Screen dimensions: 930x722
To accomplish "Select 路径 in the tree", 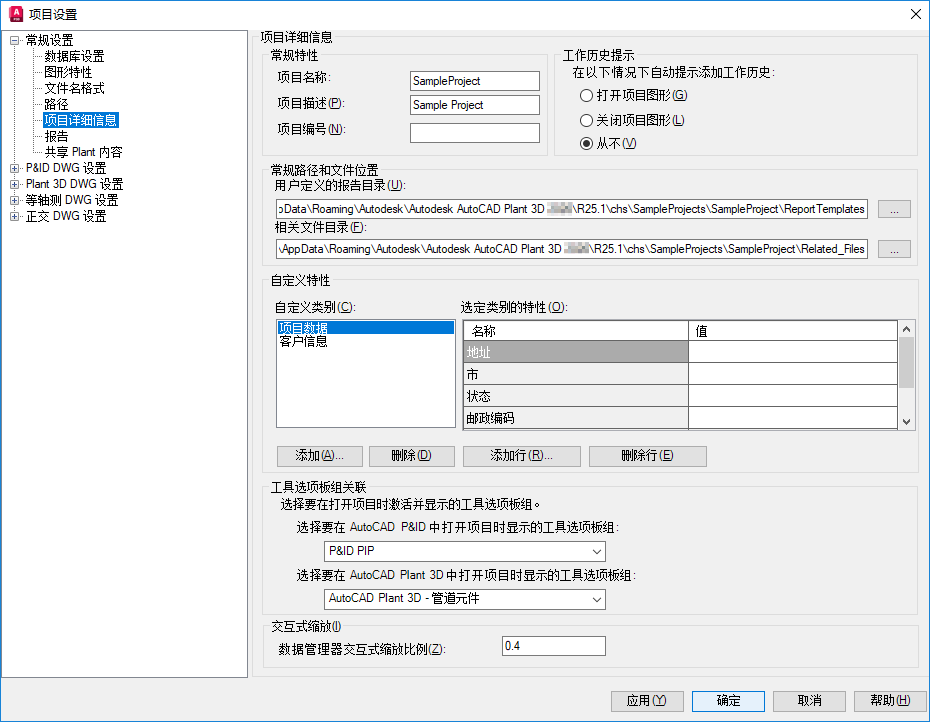I will tap(56, 104).
